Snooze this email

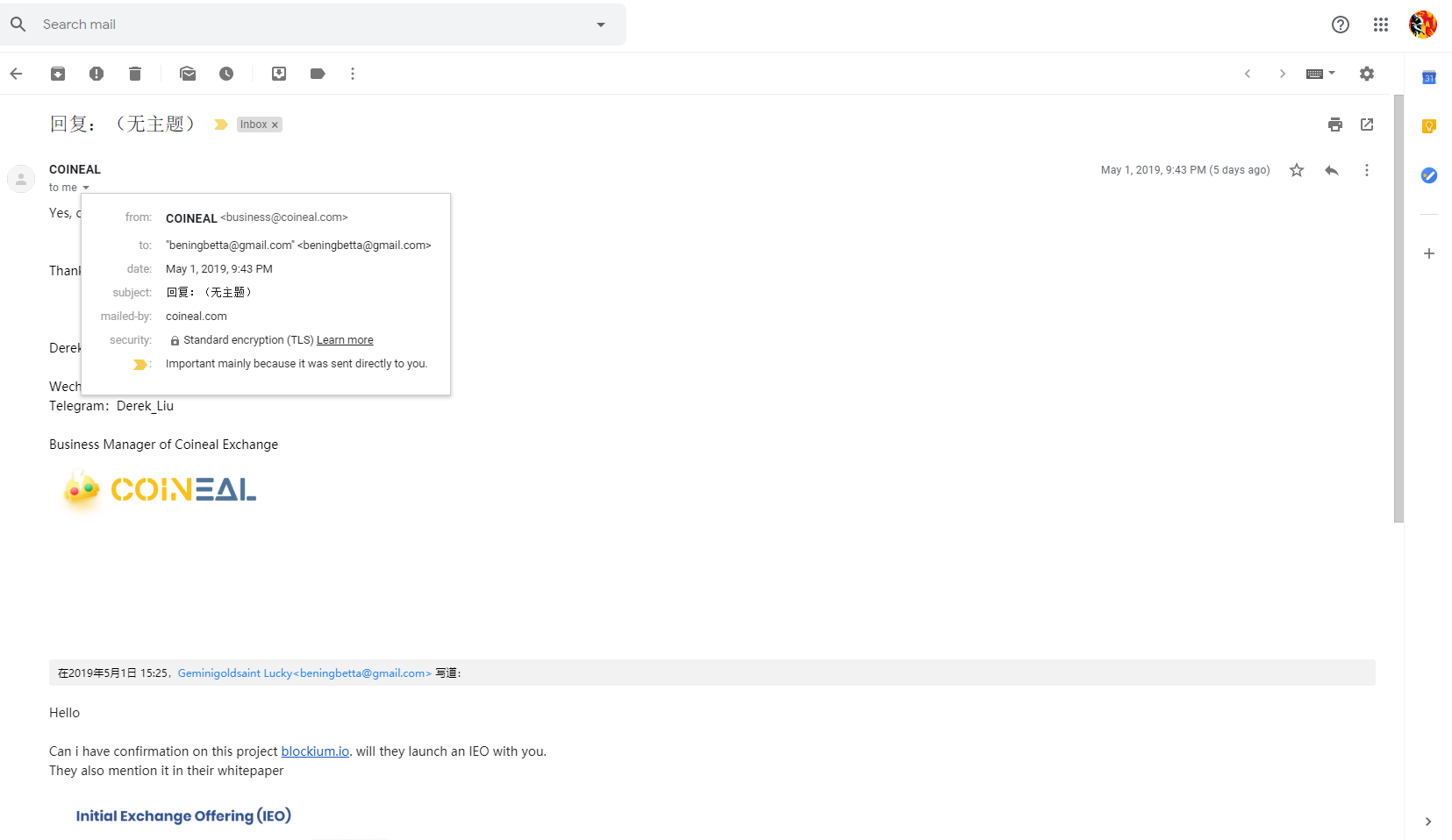coord(226,74)
